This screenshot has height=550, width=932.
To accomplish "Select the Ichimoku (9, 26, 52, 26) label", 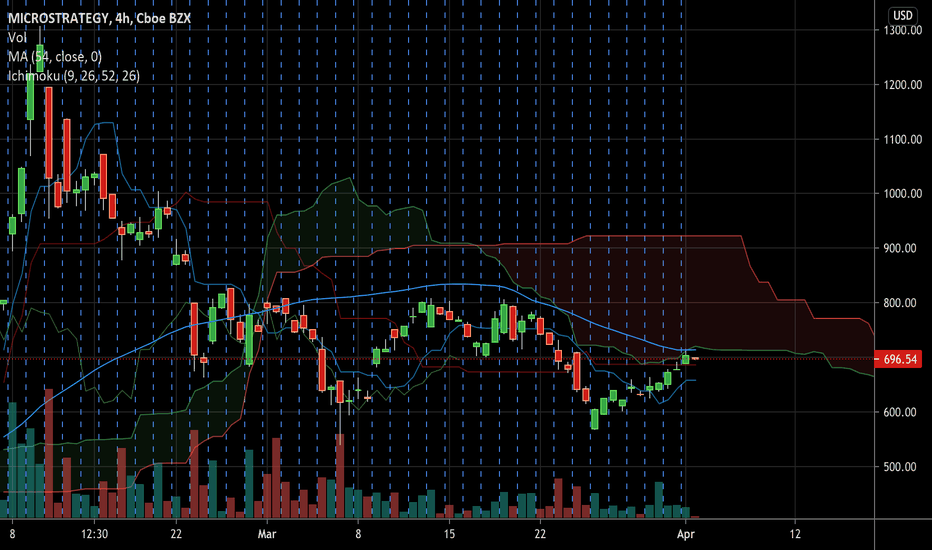I will click(x=74, y=76).
